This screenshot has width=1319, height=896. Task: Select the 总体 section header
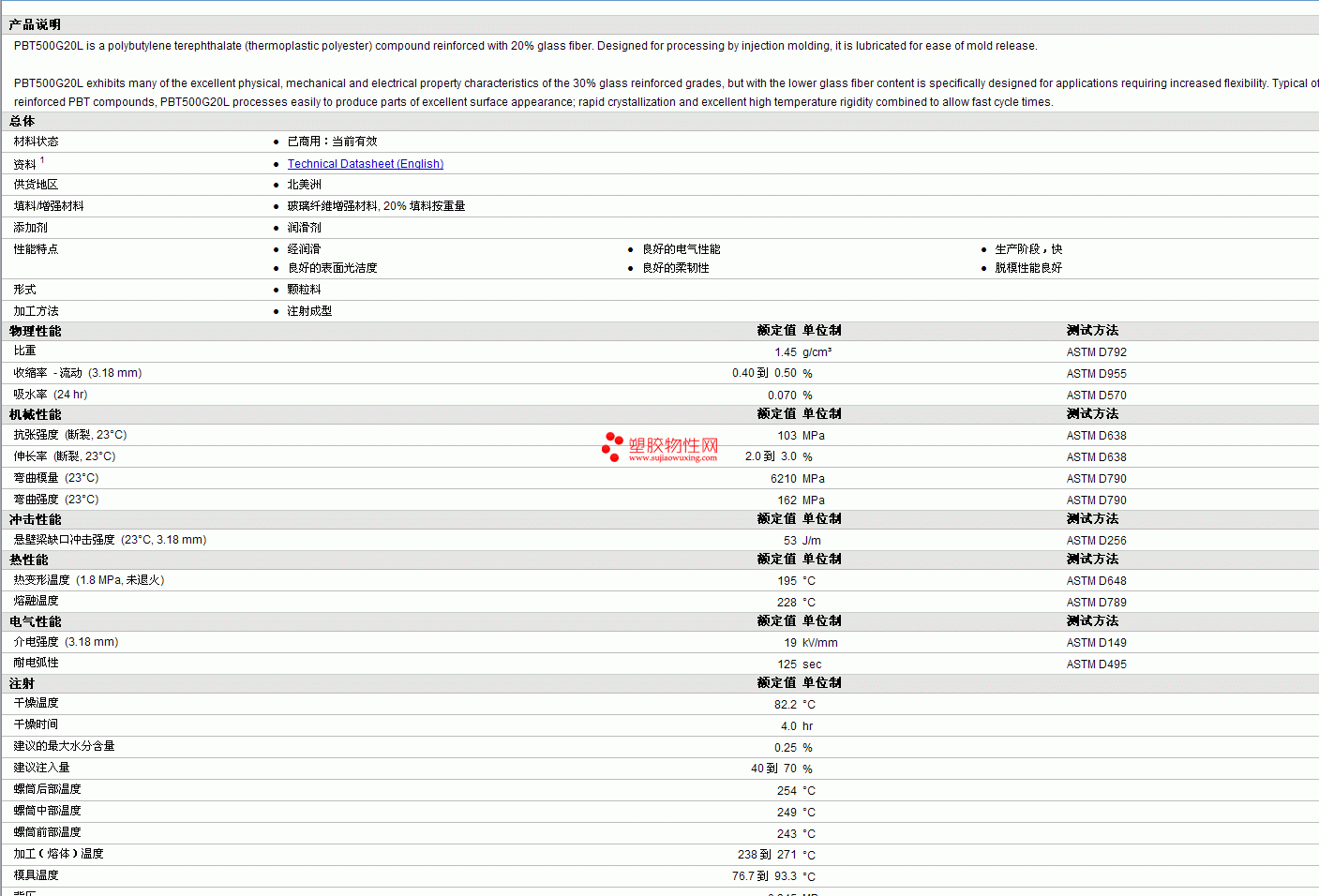(x=22, y=121)
